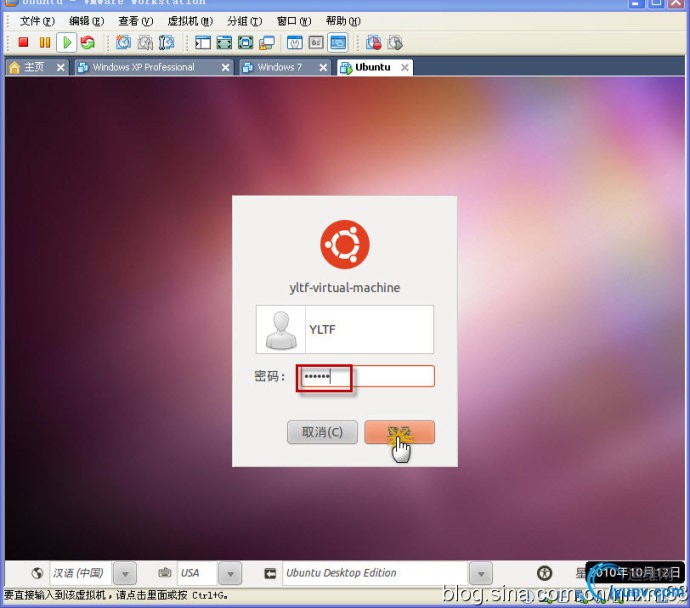The width and height of the screenshot is (690, 608).
Task: Click the Quick Switch mode icon
Action: point(224,43)
